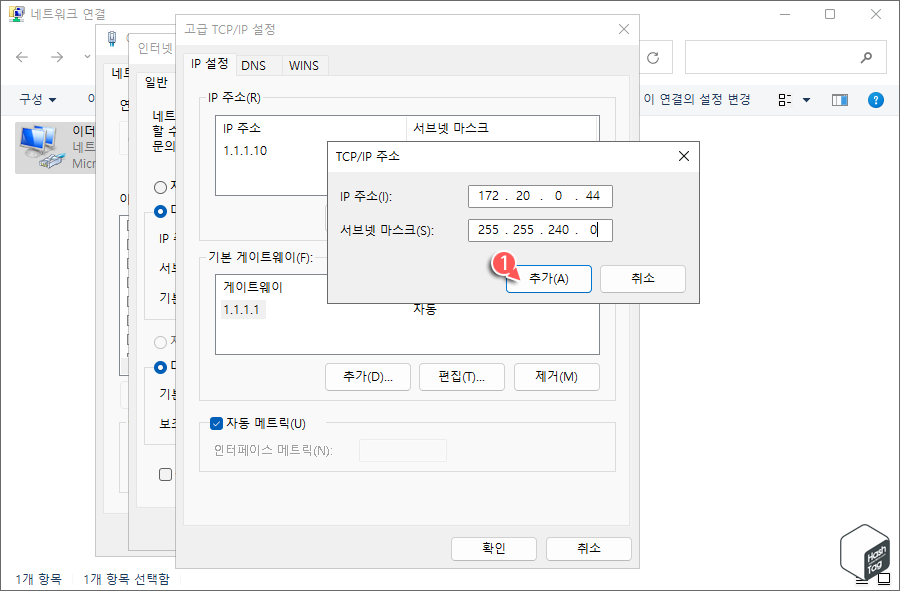900x591 pixels.
Task: Click the preview pane icon on the toolbar
Action: click(840, 99)
